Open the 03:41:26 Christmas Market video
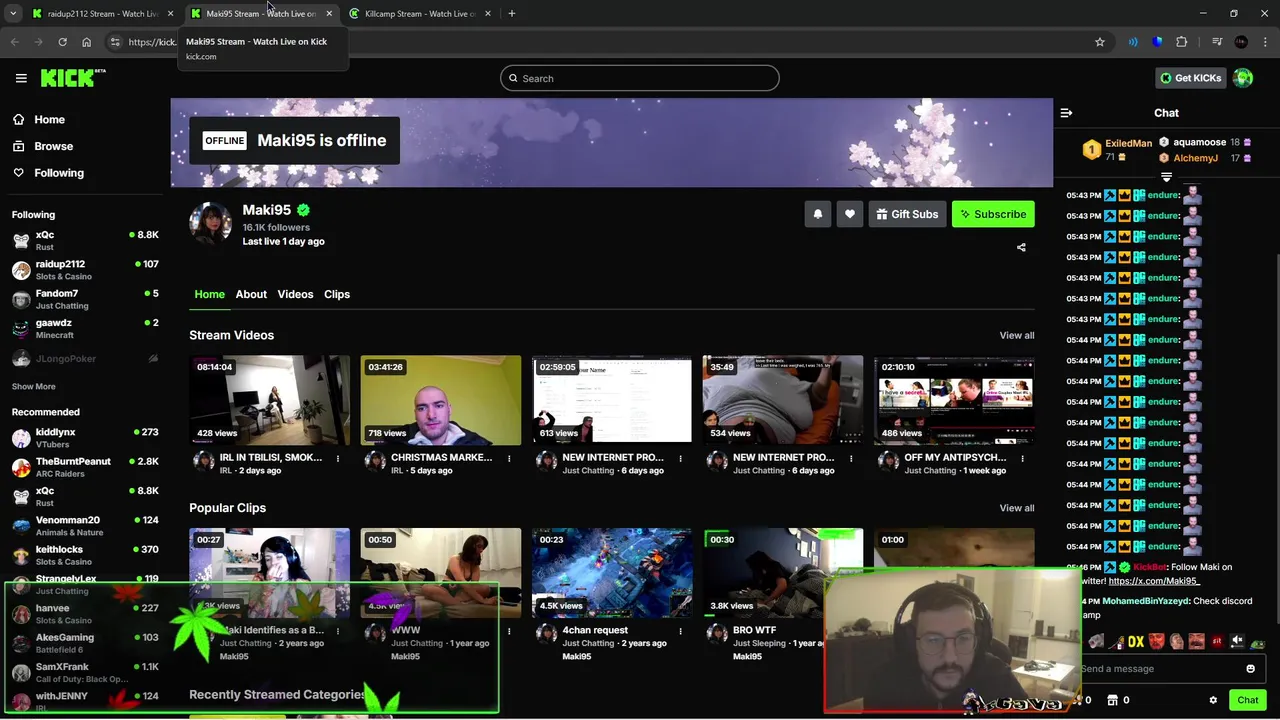Screen dimensions: 1280x720 (x=441, y=400)
